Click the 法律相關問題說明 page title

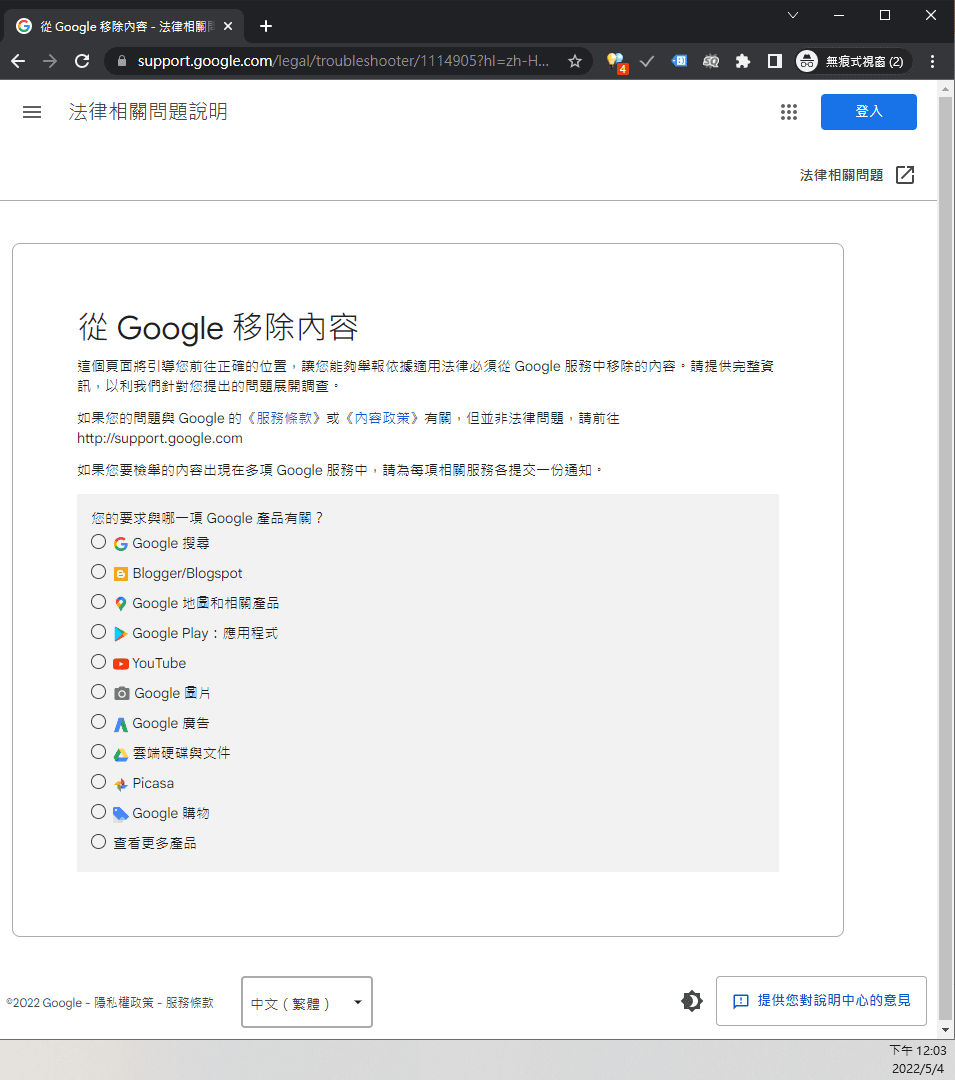pos(148,112)
